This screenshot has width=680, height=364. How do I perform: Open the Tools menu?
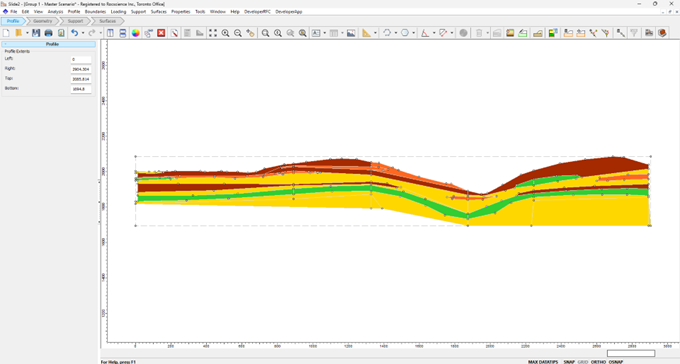coord(200,12)
